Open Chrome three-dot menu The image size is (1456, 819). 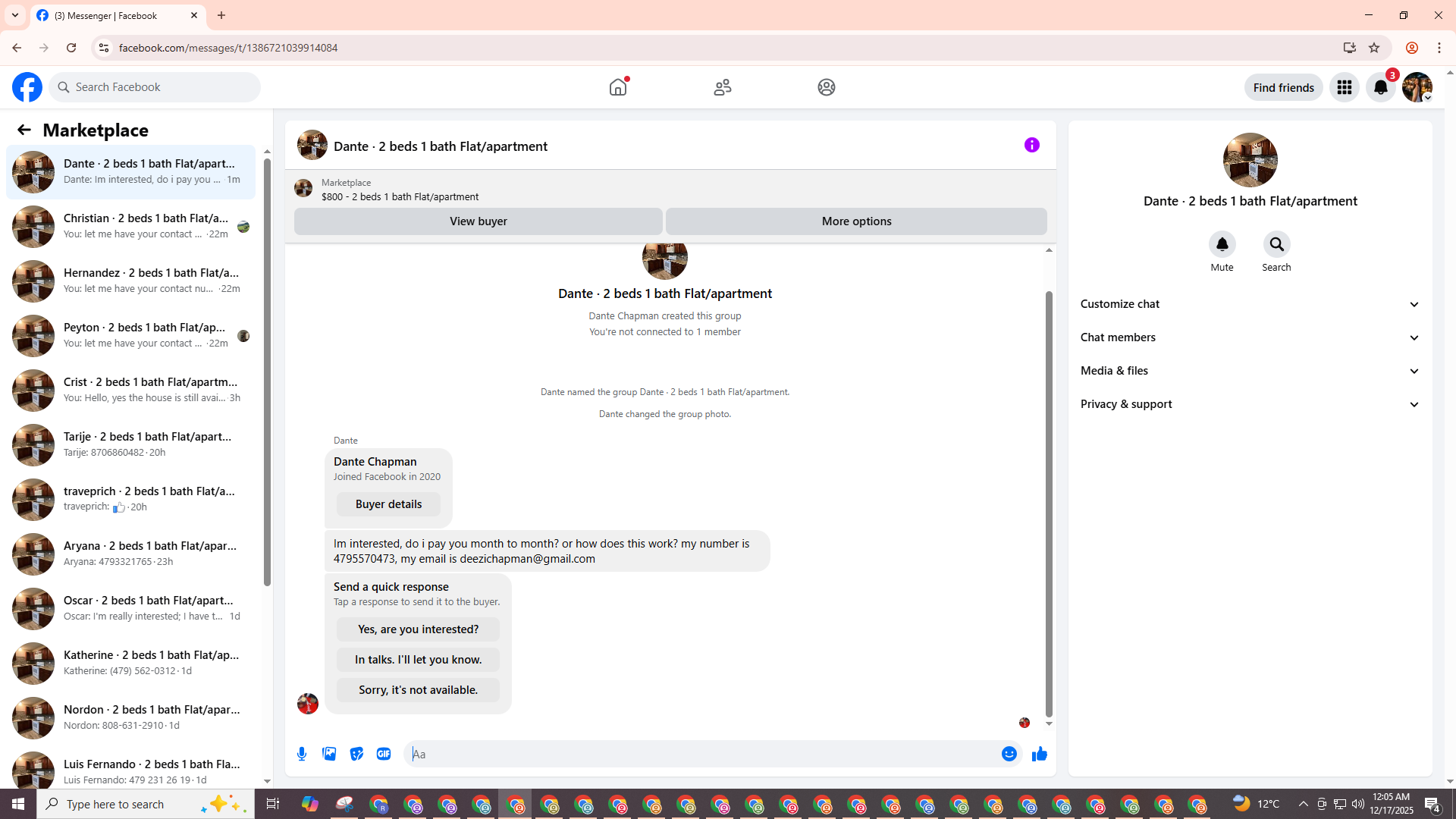(x=1439, y=48)
